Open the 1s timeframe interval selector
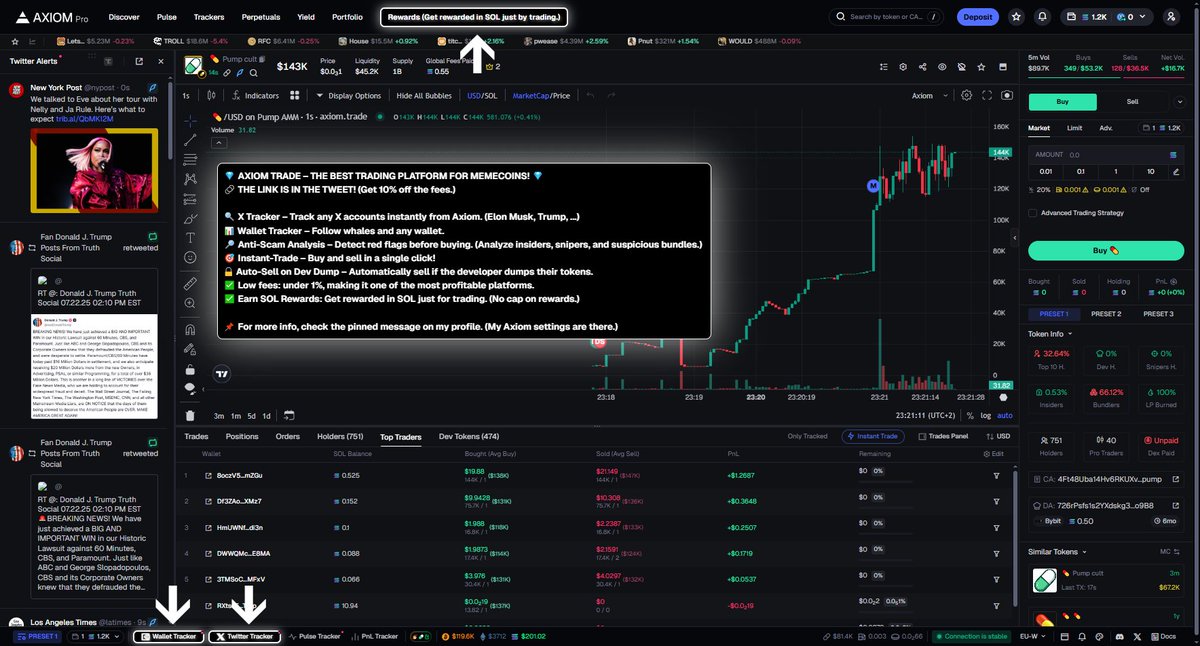This screenshot has width=1200, height=646. click(186, 96)
